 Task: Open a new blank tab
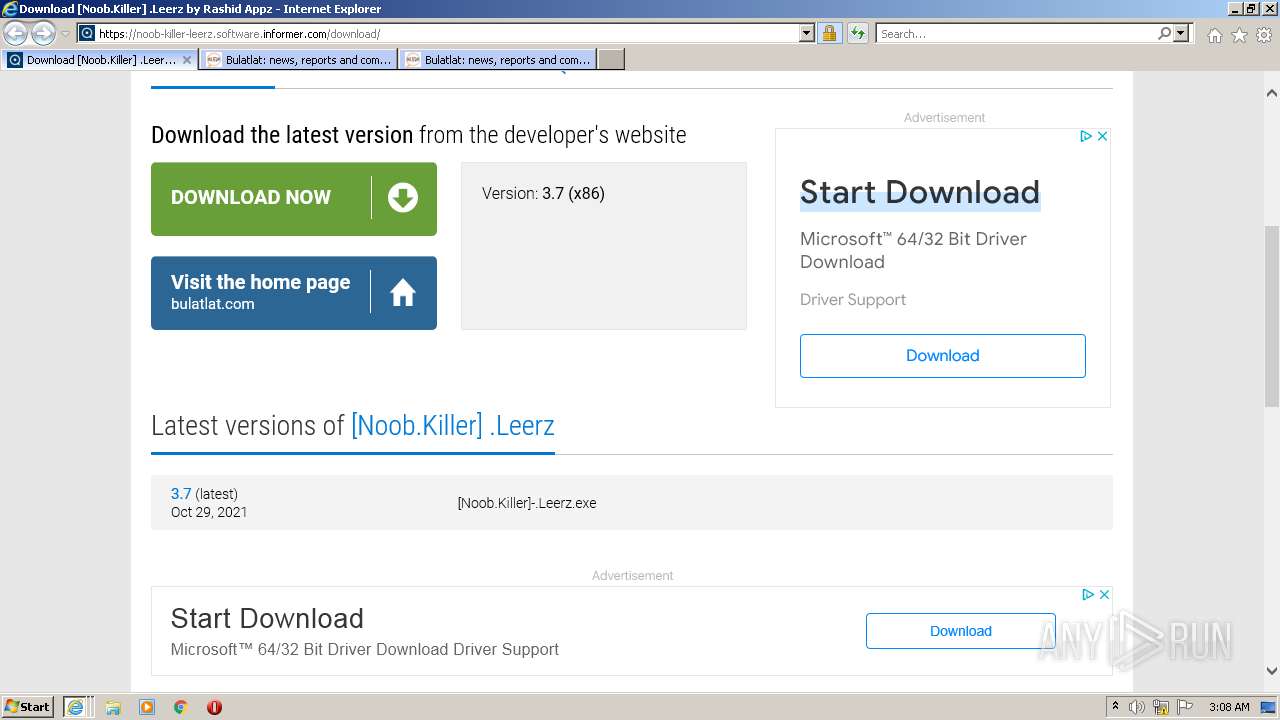(611, 60)
